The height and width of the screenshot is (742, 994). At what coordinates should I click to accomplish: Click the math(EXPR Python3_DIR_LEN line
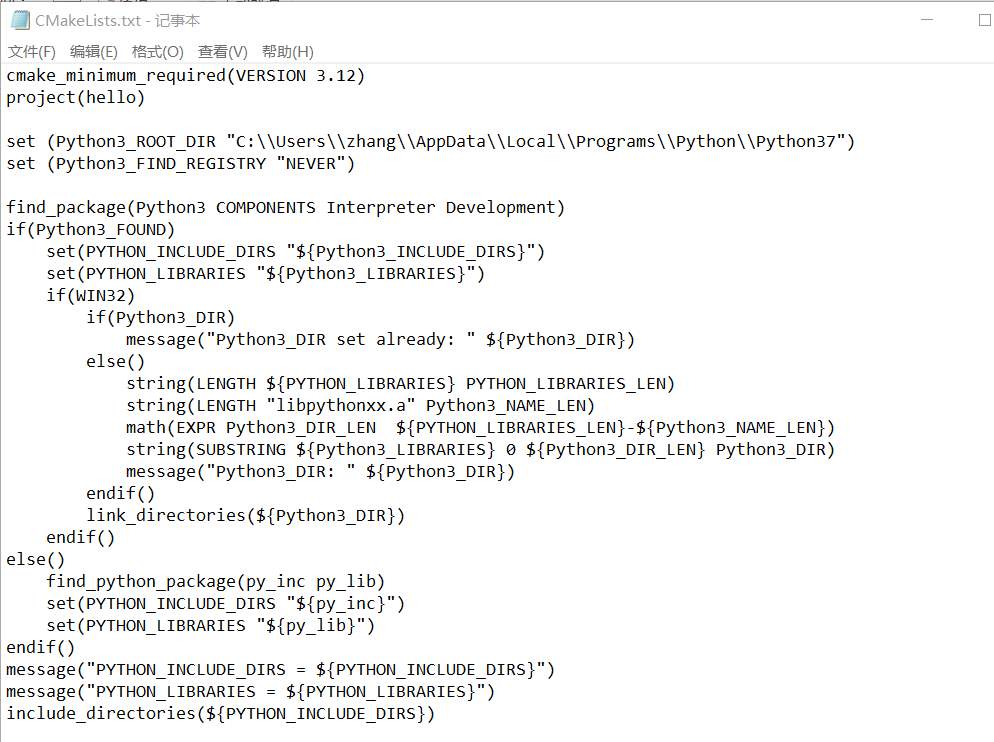pyautogui.click(x=480, y=428)
